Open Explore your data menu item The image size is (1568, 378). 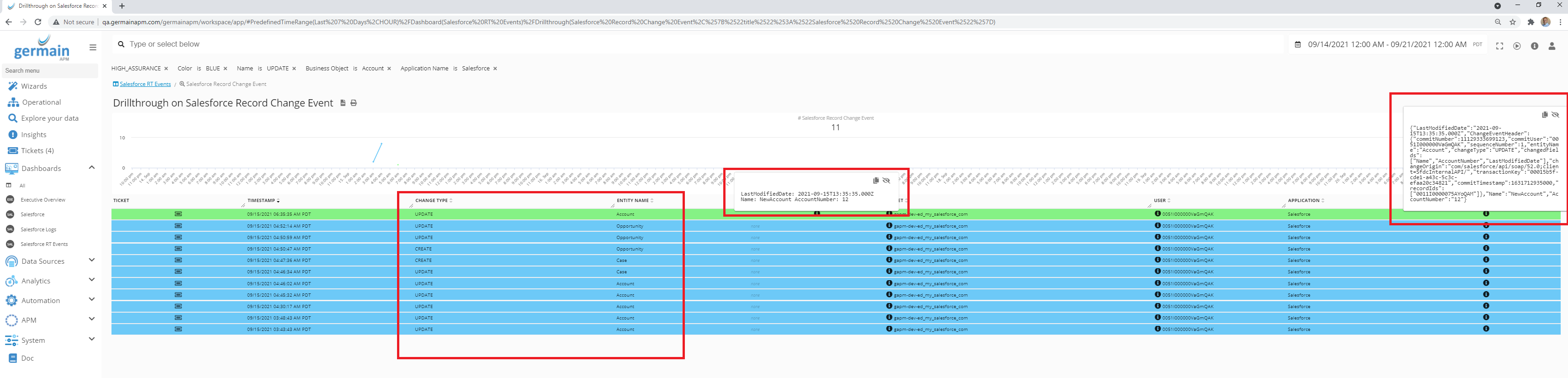pyautogui.click(x=49, y=118)
